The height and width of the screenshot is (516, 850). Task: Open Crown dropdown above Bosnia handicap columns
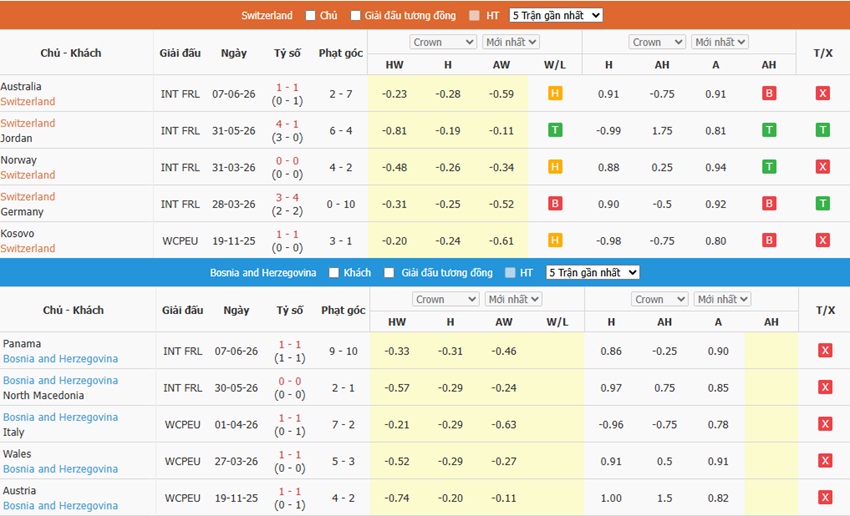[x=660, y=299]
